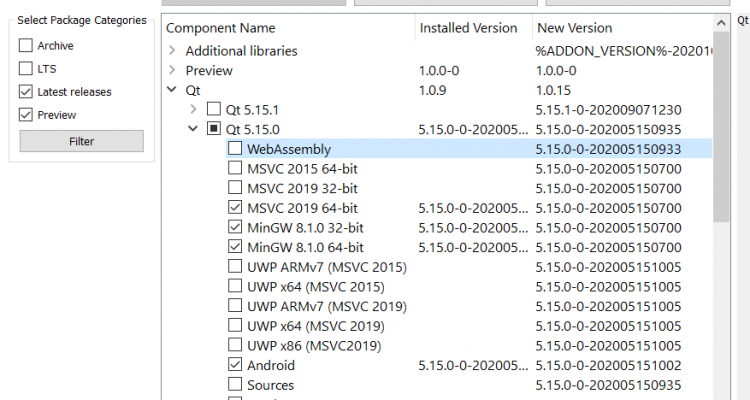
Task: Collapse the Qt 5.15.0 node
Action: click(193, 129)
